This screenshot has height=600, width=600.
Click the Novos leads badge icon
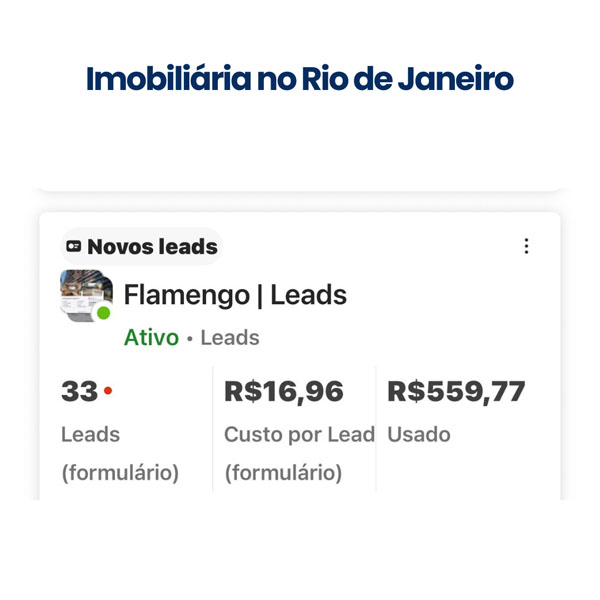[x=74, y=246]
